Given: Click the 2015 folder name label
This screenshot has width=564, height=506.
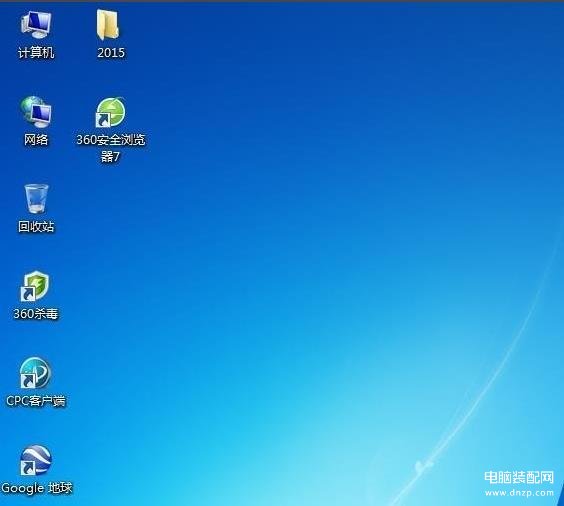Looking at the screenshot, I should [111, 53].
